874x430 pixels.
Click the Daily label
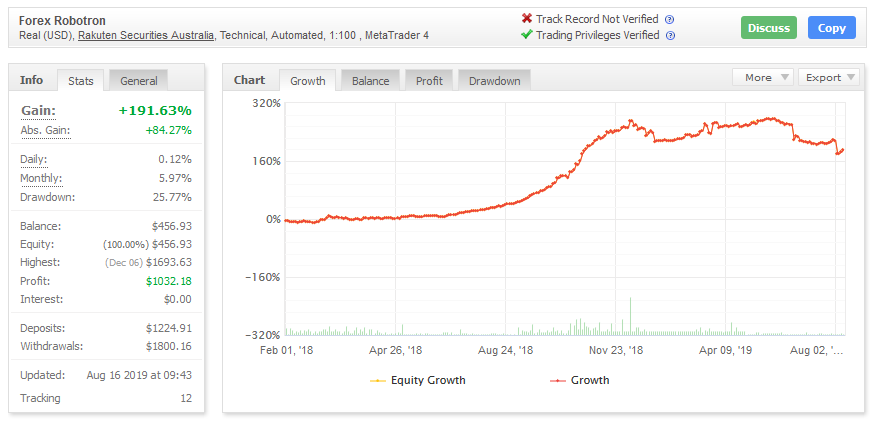point(33,160)
